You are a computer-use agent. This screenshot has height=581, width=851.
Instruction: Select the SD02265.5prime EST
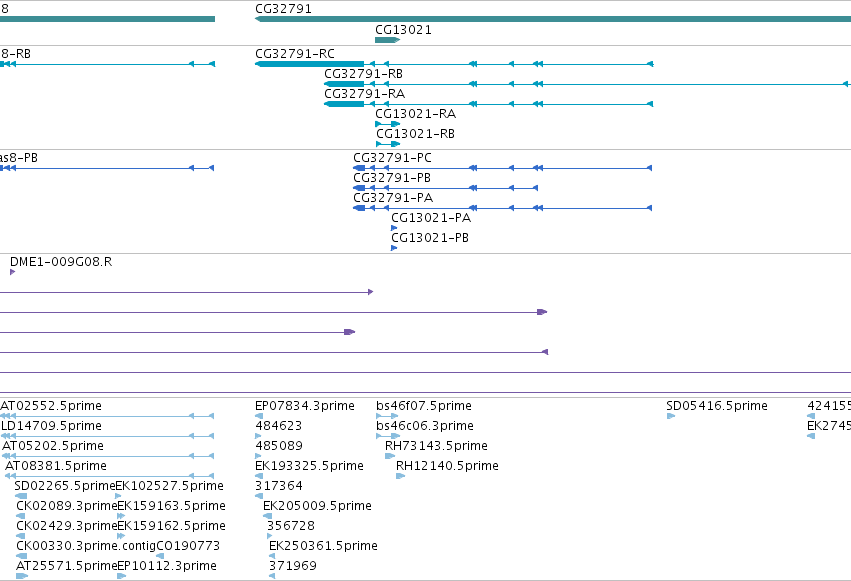point(21,496)
